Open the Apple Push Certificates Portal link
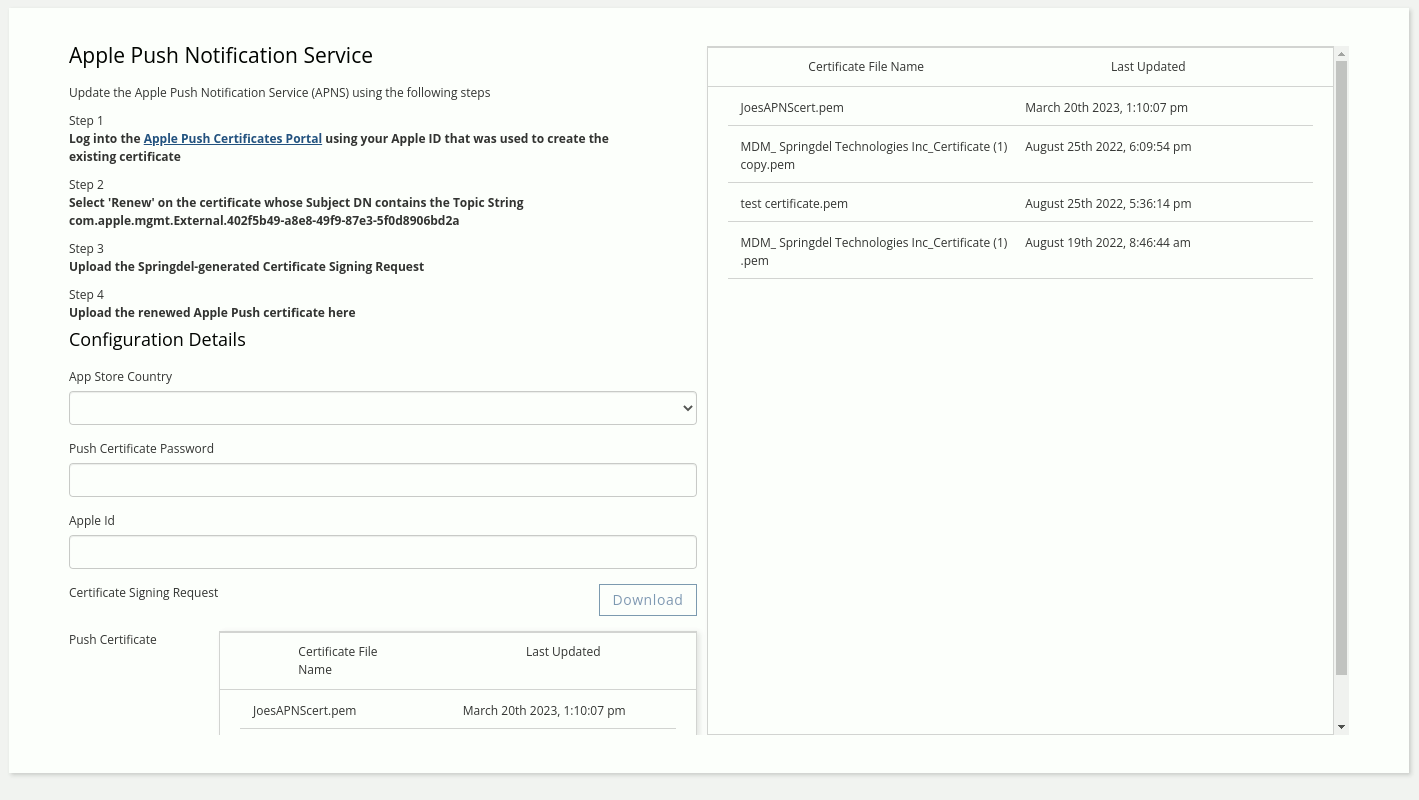 [232, 138]
